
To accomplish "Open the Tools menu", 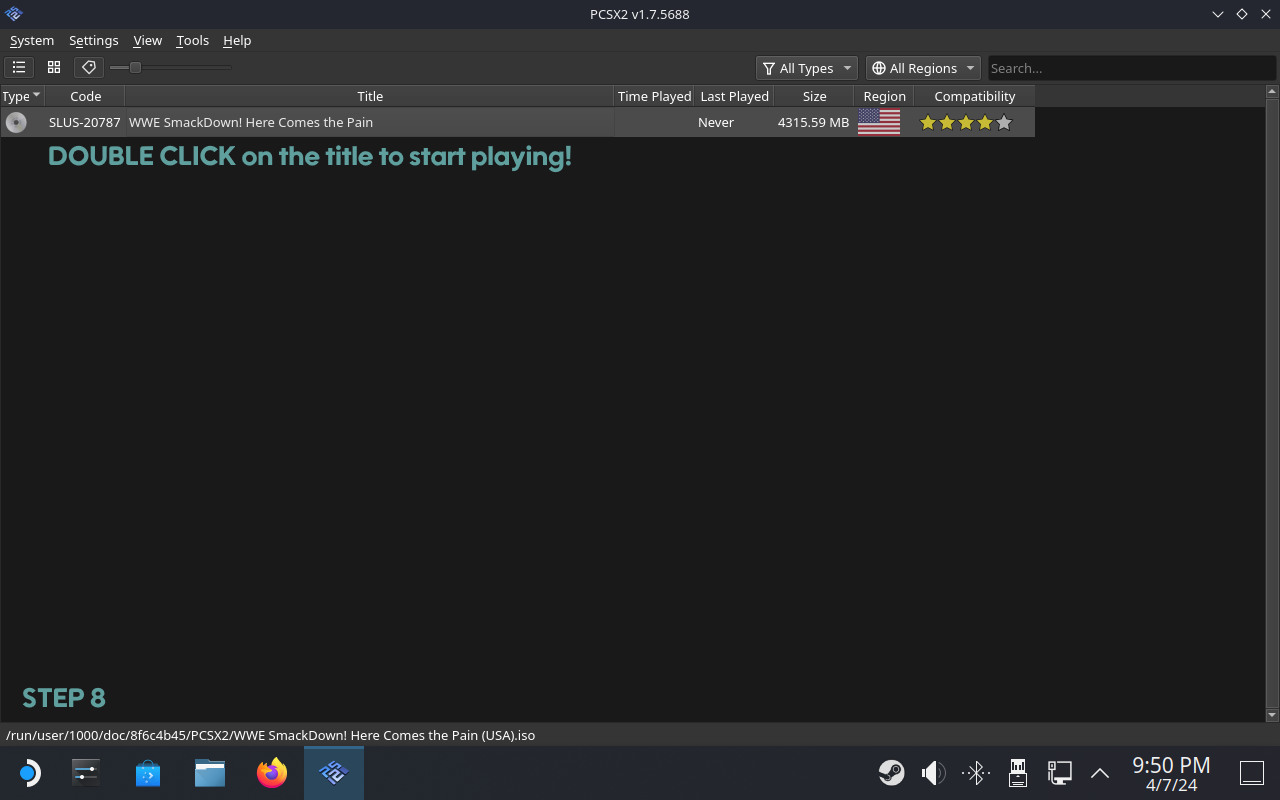I will (x=192, y=40).
